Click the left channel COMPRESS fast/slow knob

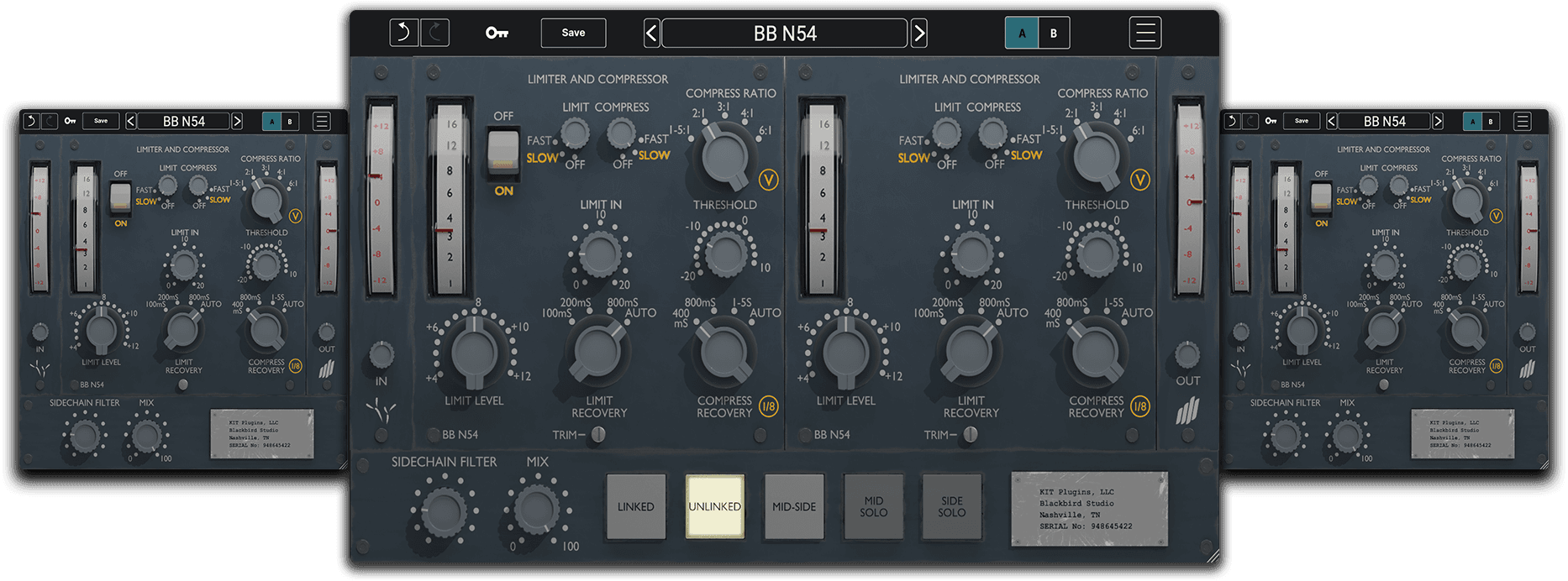[x=621, y=133]
